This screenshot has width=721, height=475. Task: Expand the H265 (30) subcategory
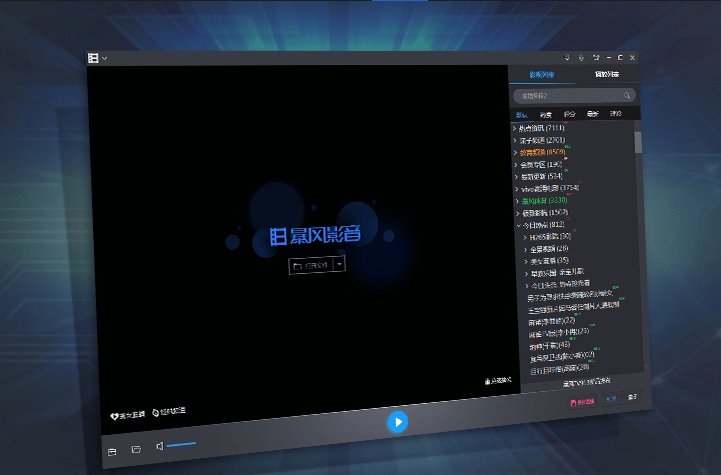tap(525, 237)
